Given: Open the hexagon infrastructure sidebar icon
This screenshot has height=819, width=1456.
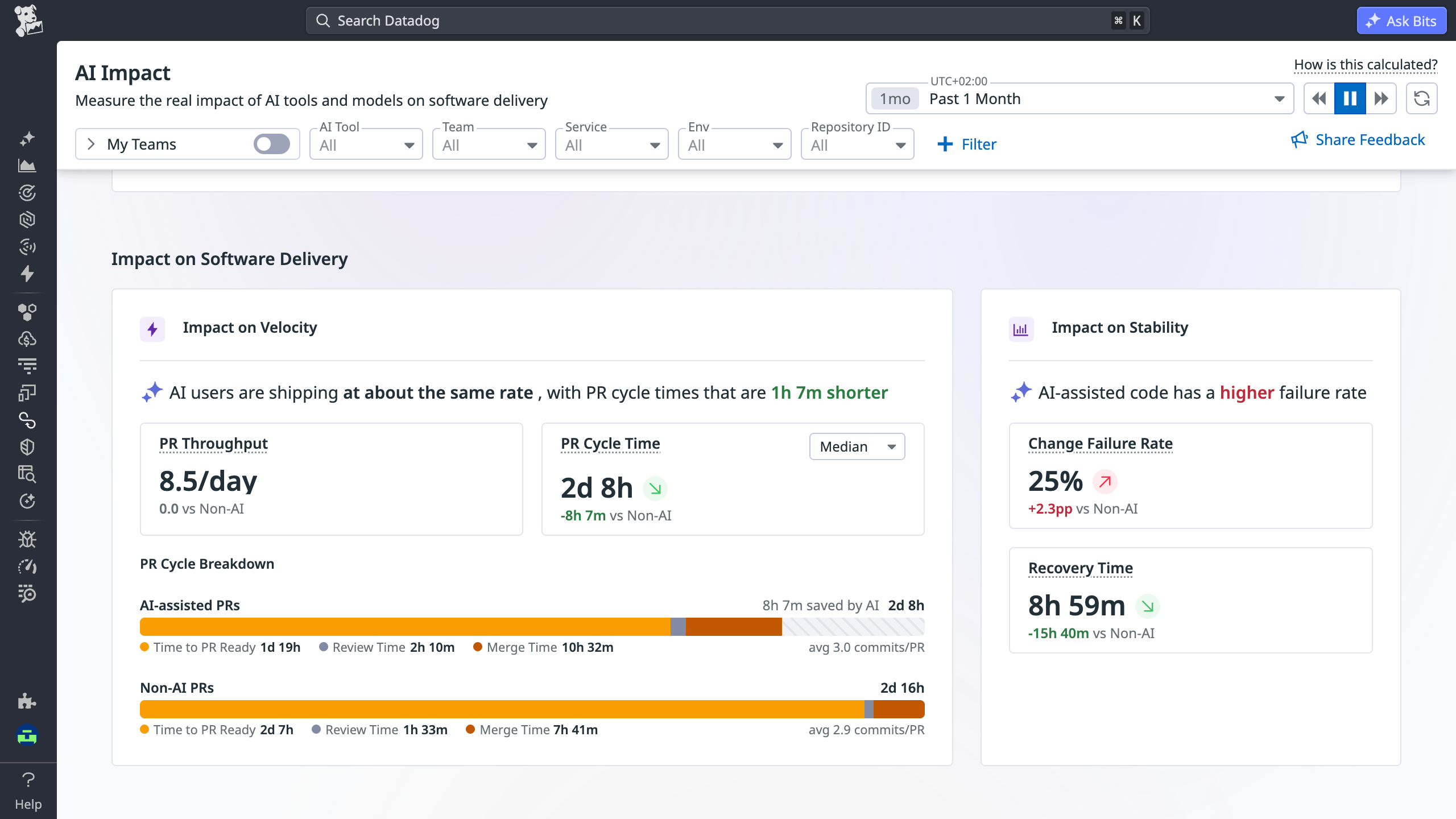Looking at the screenshot, I should coord(27,220).
